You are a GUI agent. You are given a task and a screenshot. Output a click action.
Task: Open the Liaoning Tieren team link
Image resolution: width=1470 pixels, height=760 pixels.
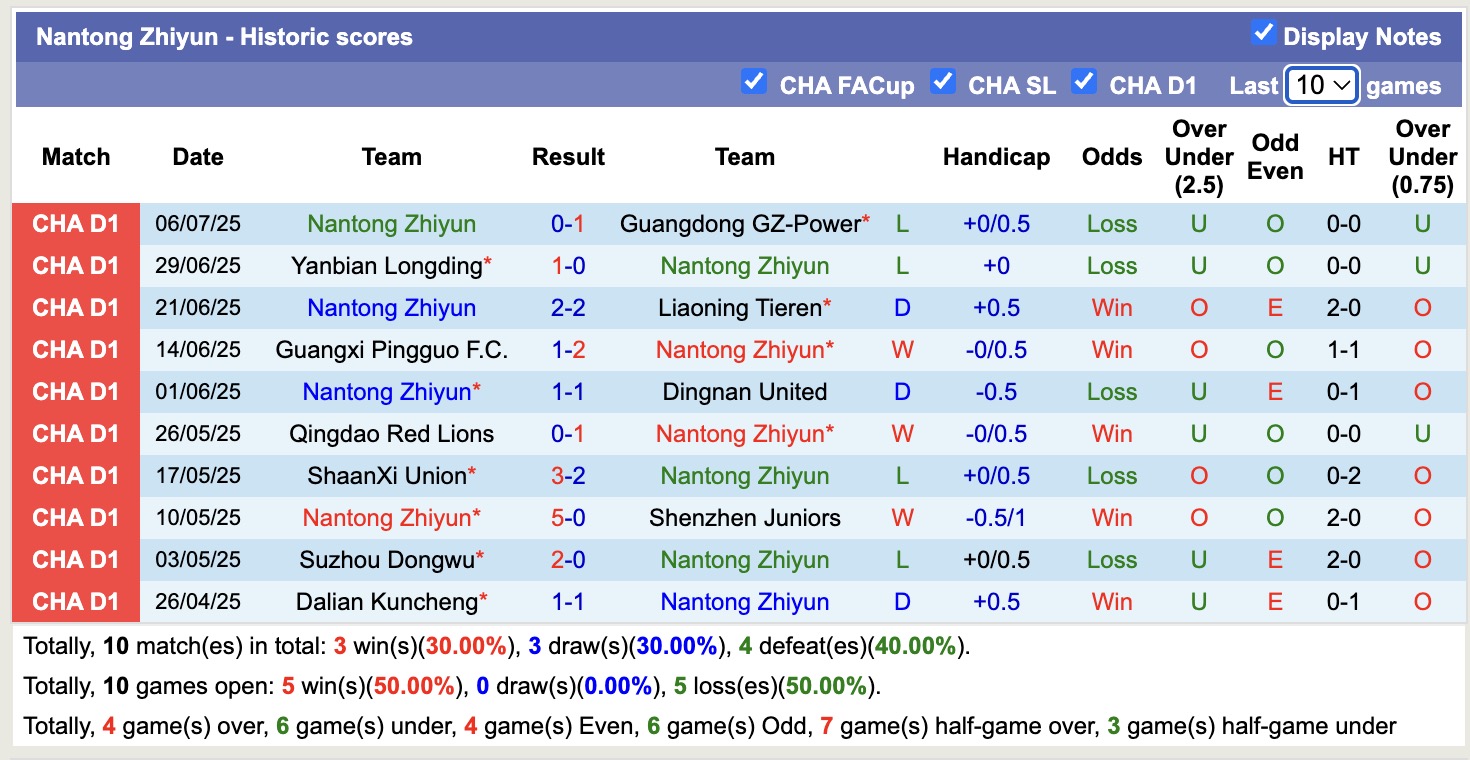pyautogui.click(x=740, y=308)
